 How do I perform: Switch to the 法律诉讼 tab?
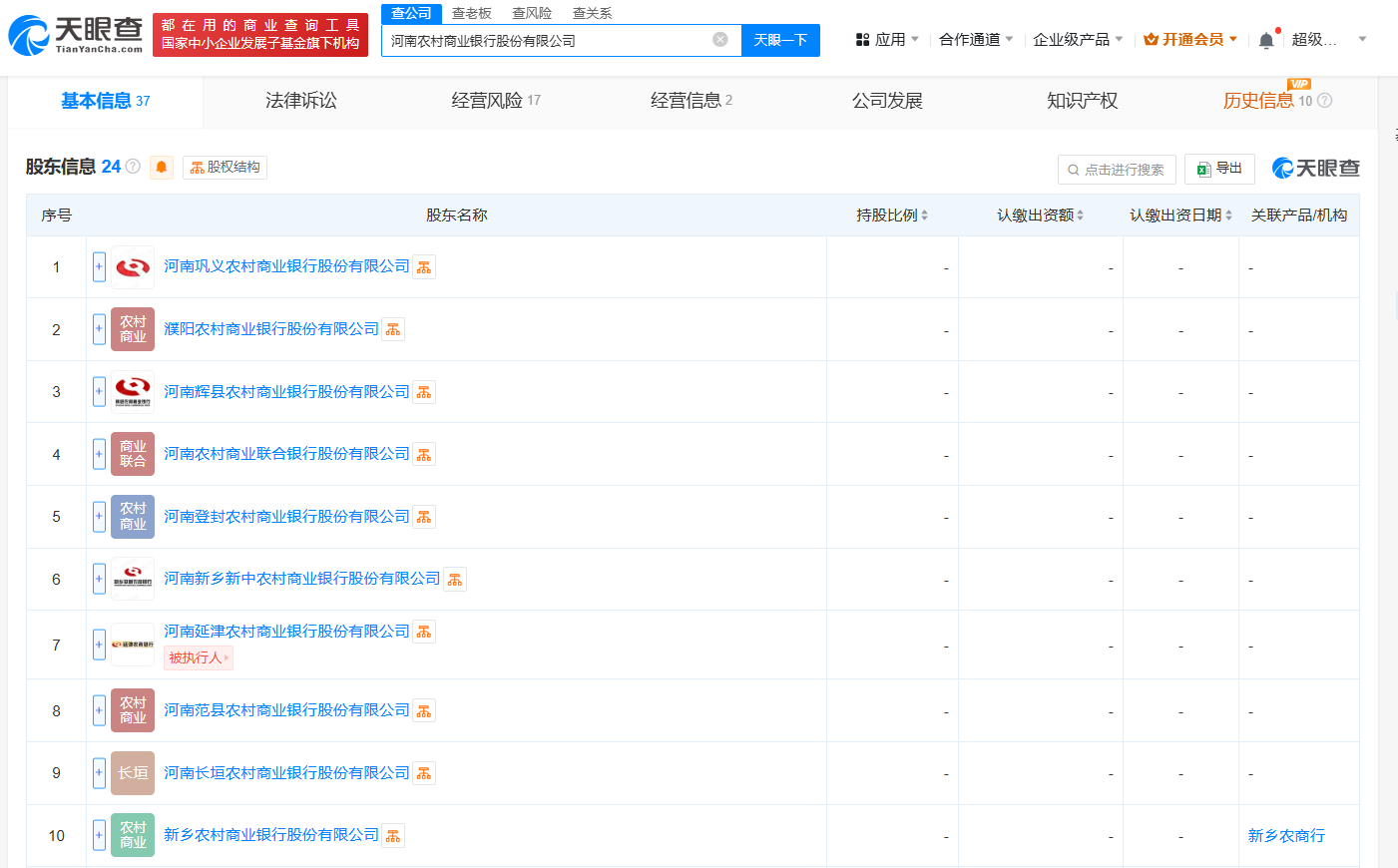pos(300,101)
